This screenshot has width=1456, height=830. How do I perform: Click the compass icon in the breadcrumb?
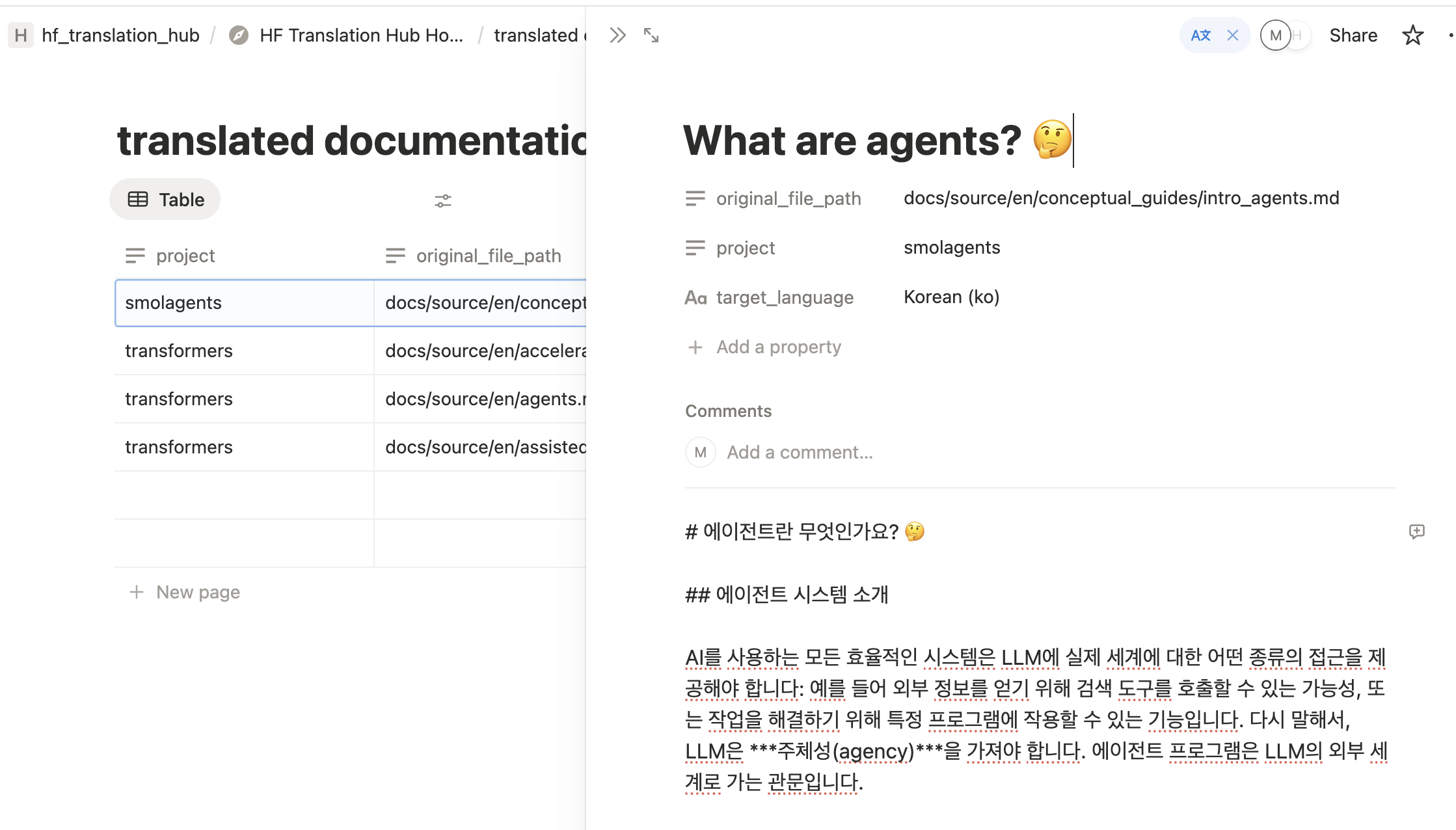(239, 35)
